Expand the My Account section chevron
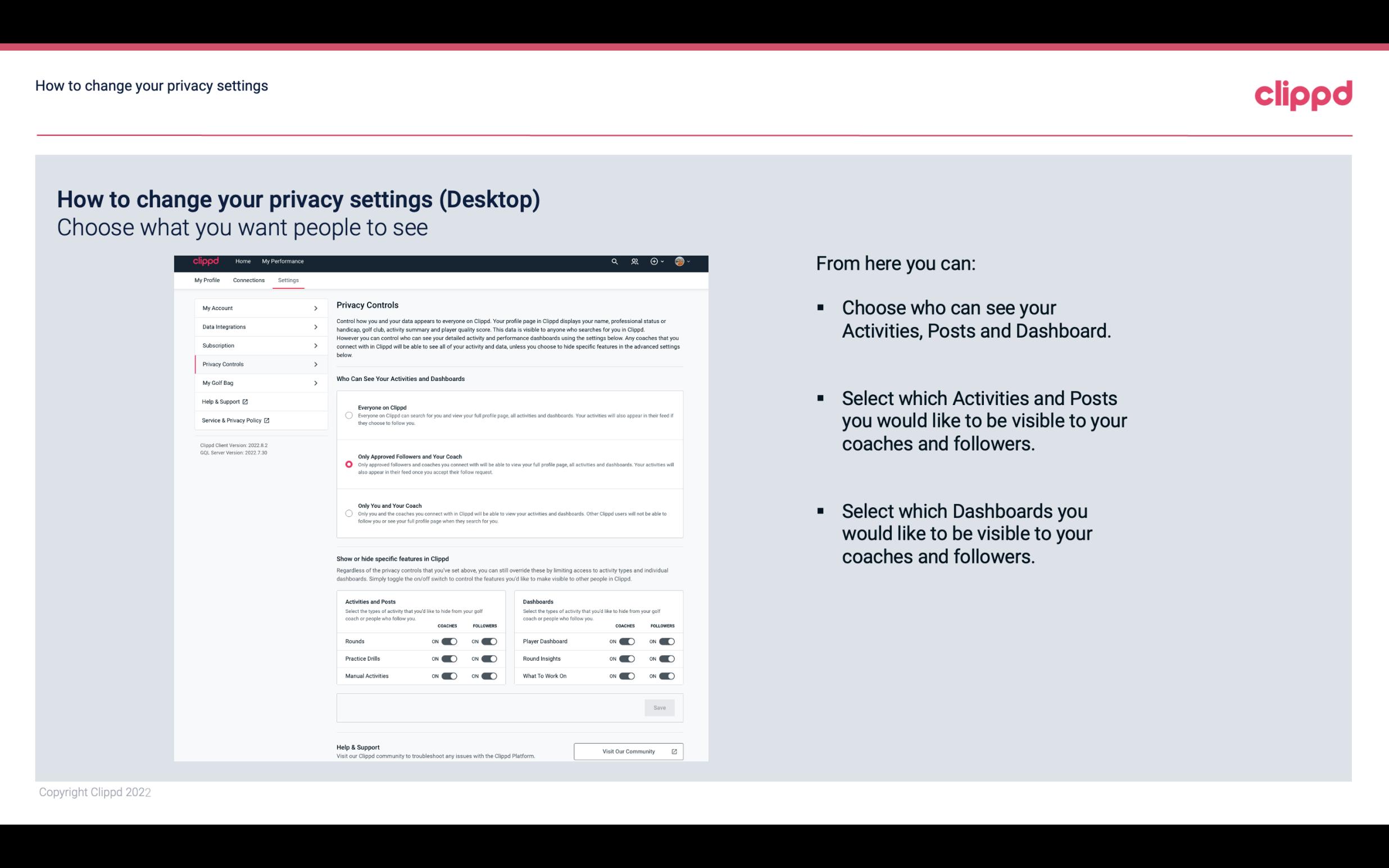 [x=315, y=308]
